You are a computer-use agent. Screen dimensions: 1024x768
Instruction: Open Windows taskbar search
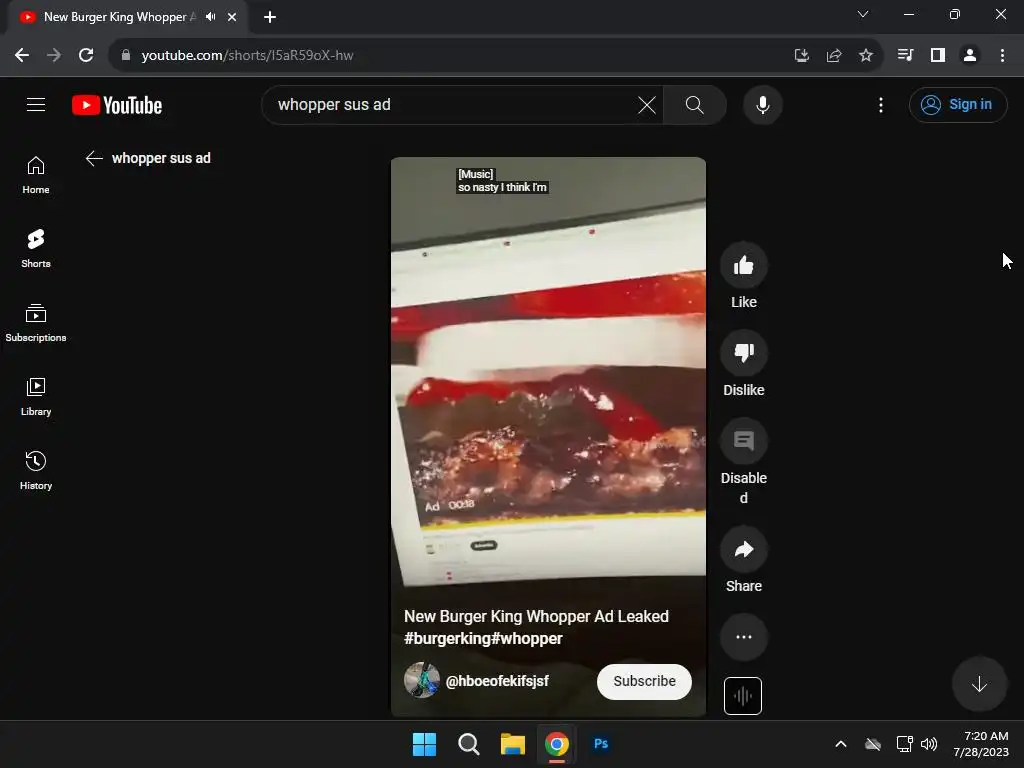pos(468,744)
